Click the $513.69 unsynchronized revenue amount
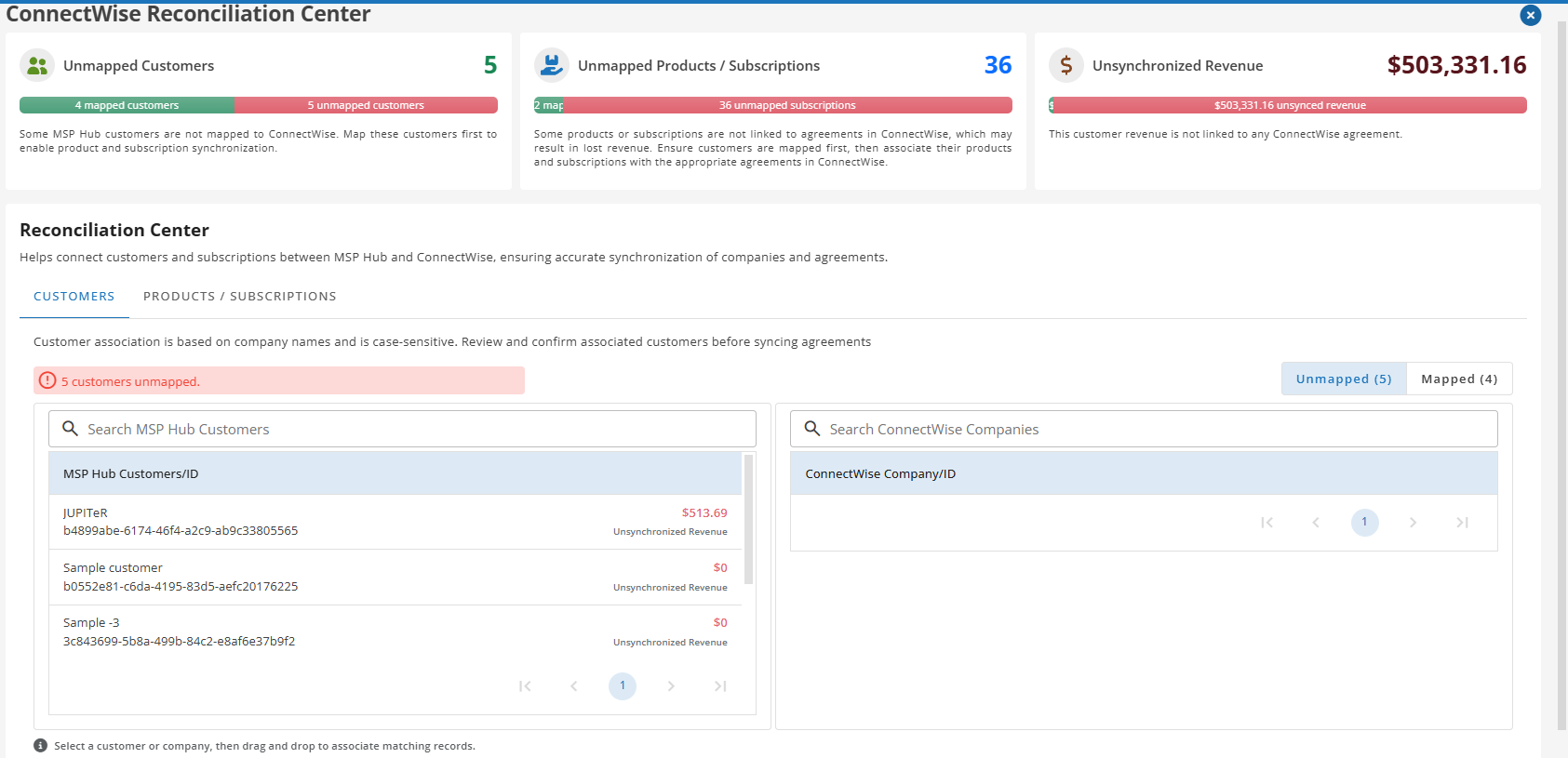The image size is (1568, 758). click(704, 512)
